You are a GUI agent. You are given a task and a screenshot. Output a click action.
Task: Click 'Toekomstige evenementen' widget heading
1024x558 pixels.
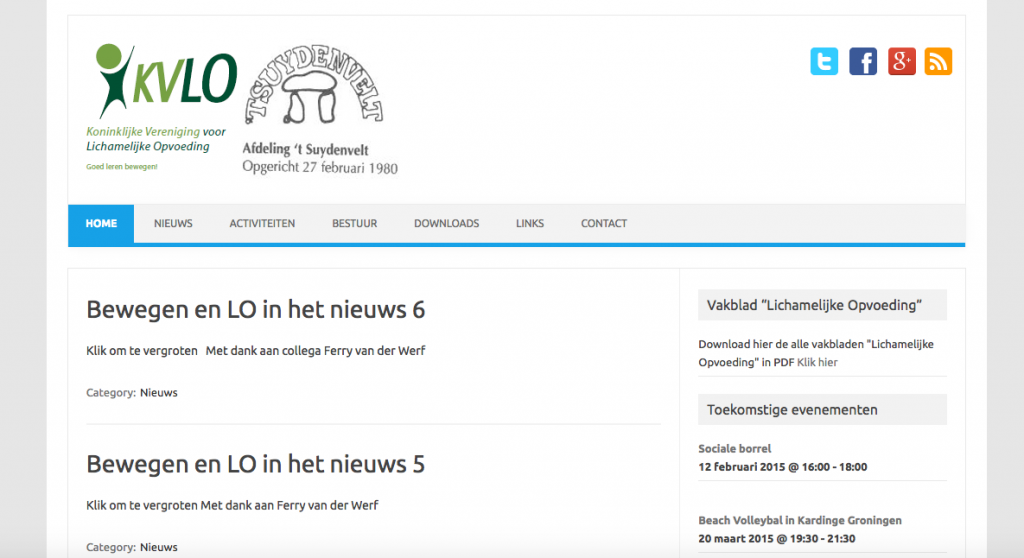822,410
